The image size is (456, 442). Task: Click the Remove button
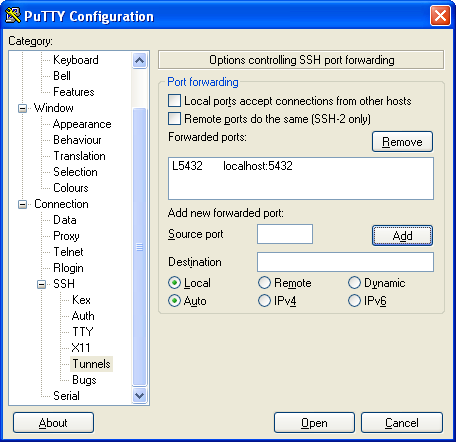tap(402, 142)
